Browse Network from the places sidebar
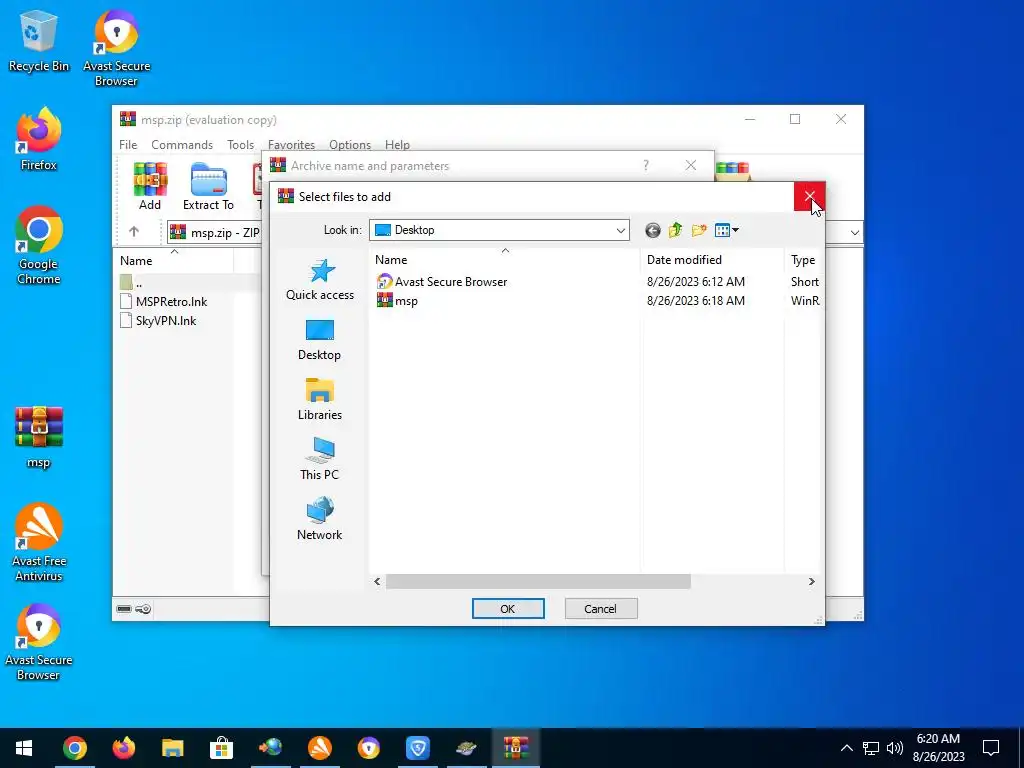 coord(320,519)
